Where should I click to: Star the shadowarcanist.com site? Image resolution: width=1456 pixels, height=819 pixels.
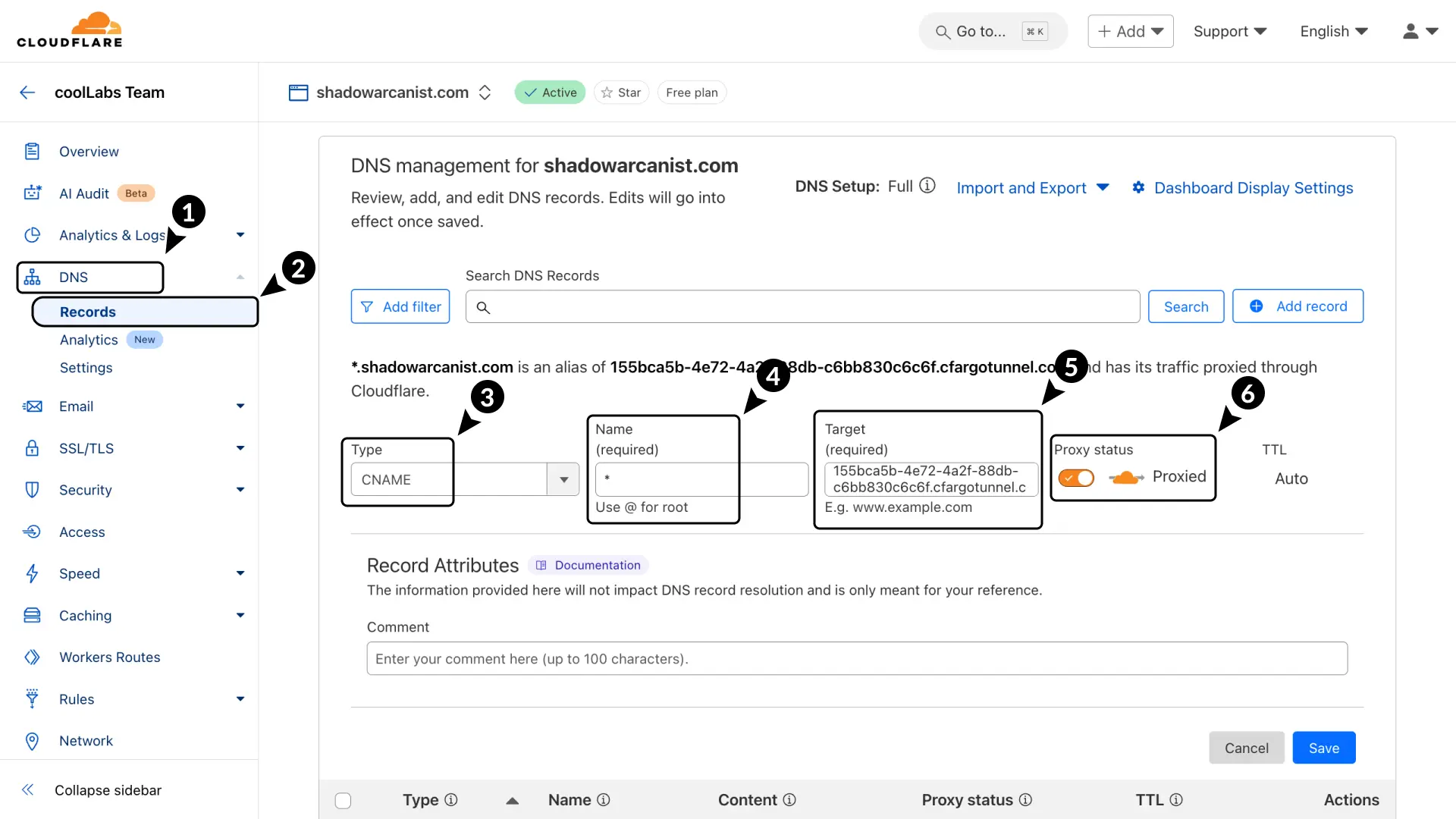[x=621, y=93]
